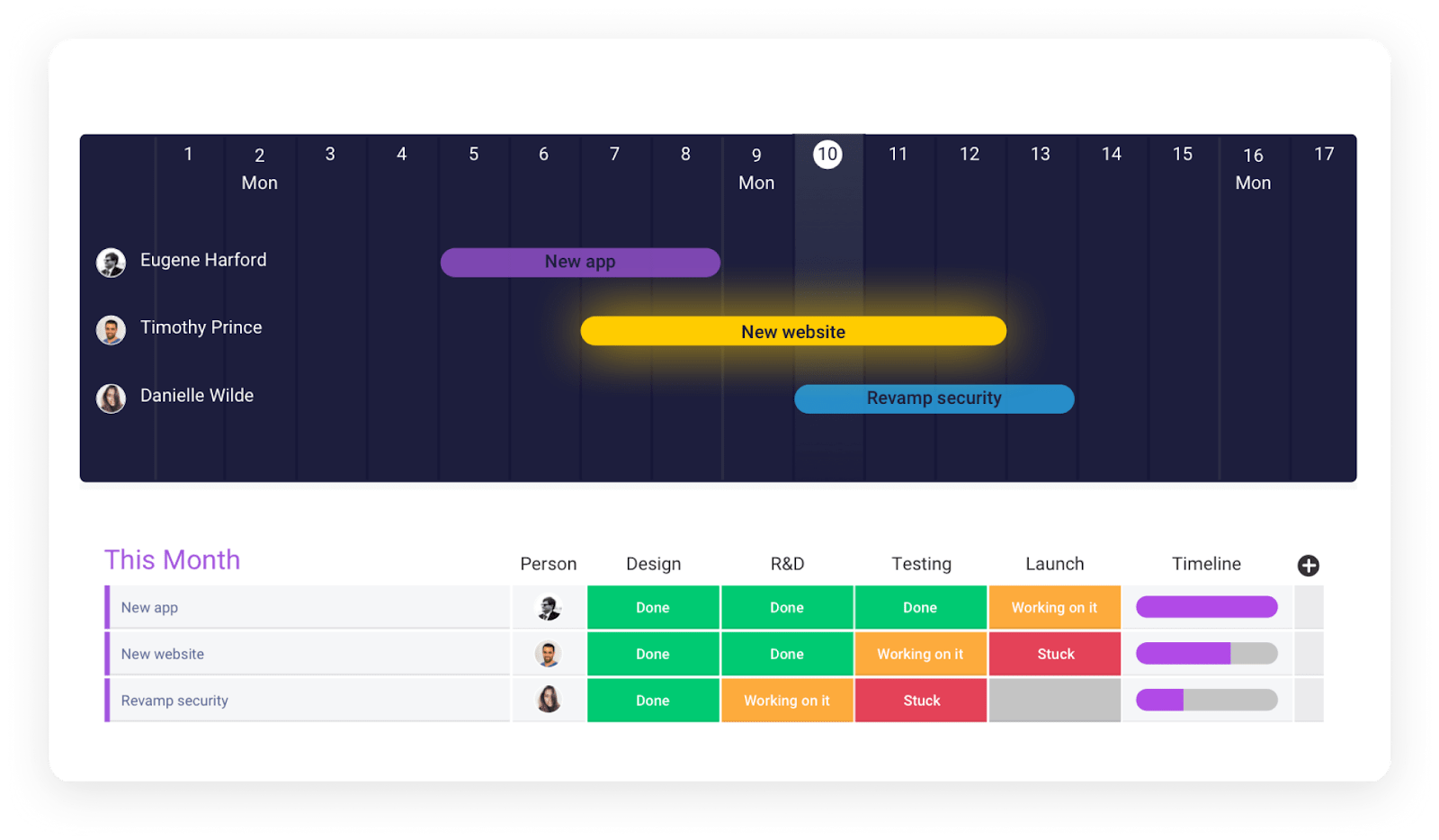Select the current day marker showing 10
The height and width of the screenshot is (840, 1439).
click(827, 154)
